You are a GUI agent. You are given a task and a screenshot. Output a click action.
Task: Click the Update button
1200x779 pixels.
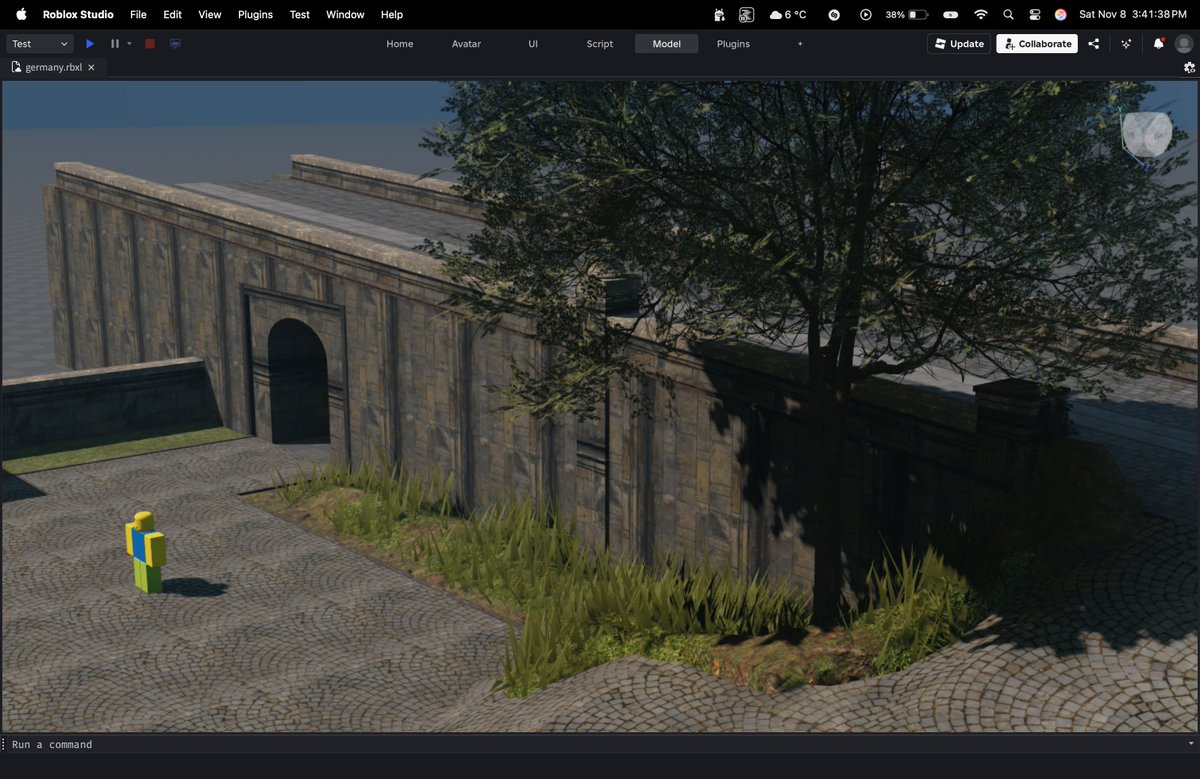click(959, 44)
